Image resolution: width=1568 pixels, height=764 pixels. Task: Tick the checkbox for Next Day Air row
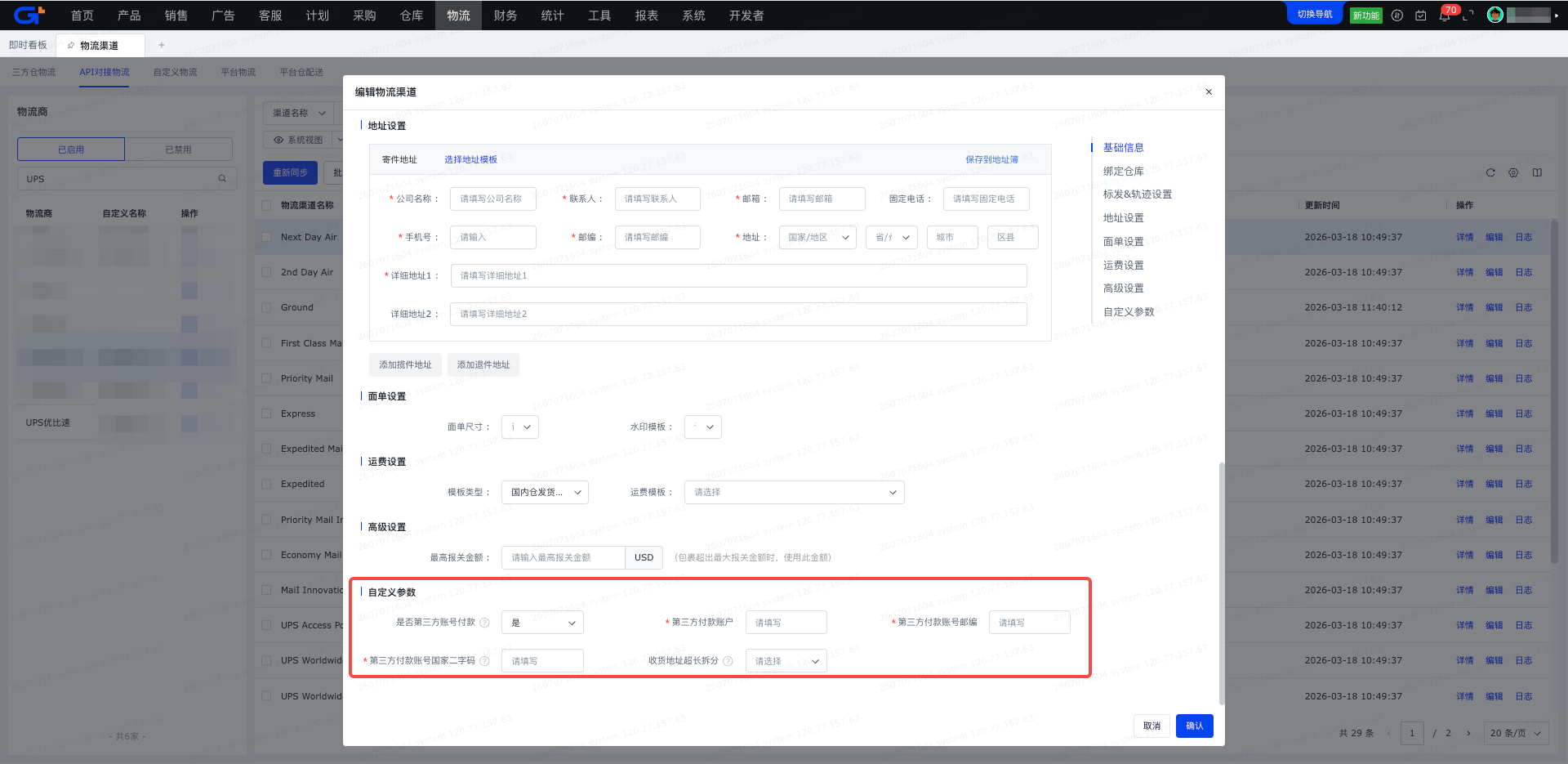tap(266, 237)
